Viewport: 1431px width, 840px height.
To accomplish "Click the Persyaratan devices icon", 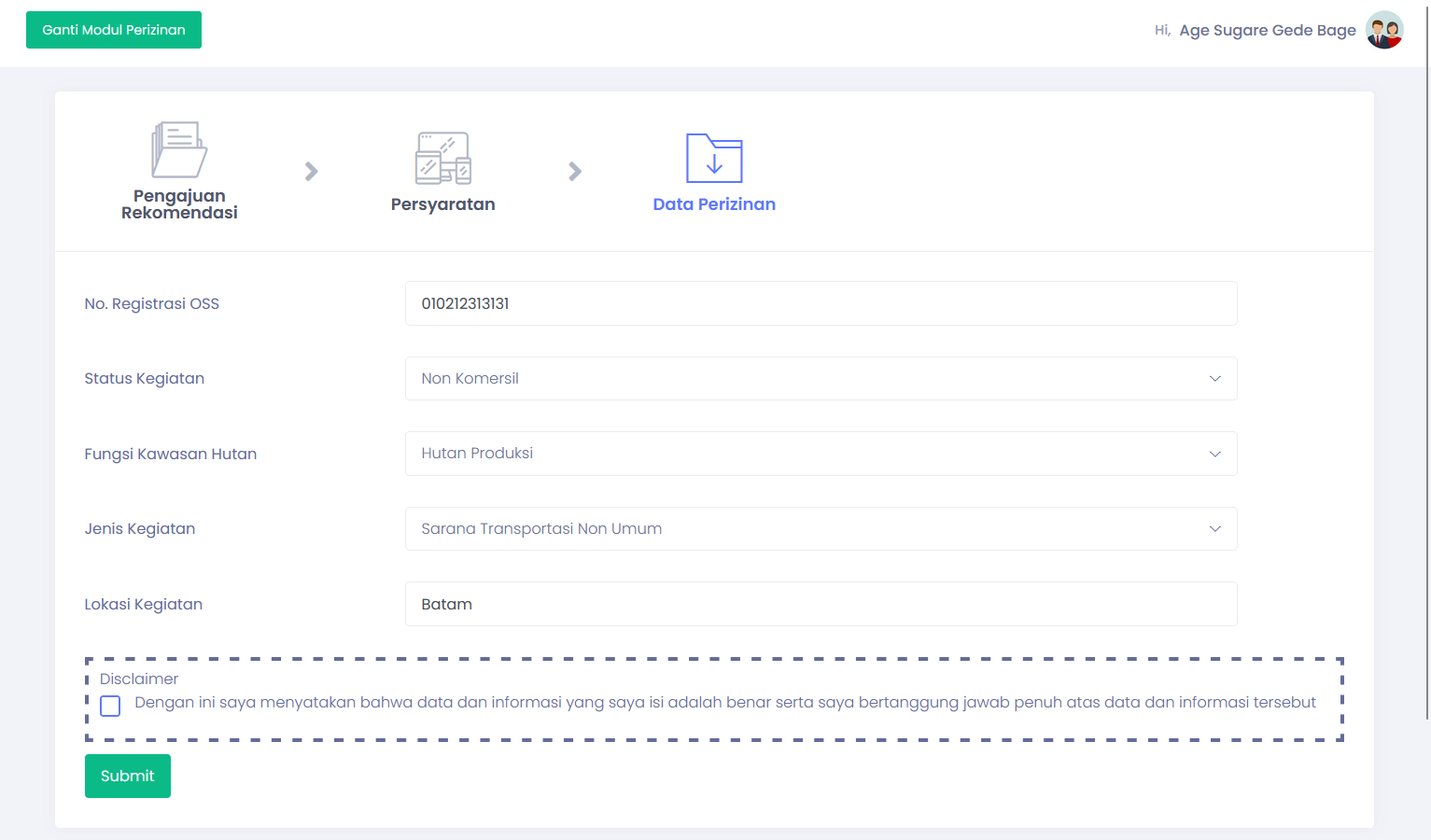I will click(442, 158).
